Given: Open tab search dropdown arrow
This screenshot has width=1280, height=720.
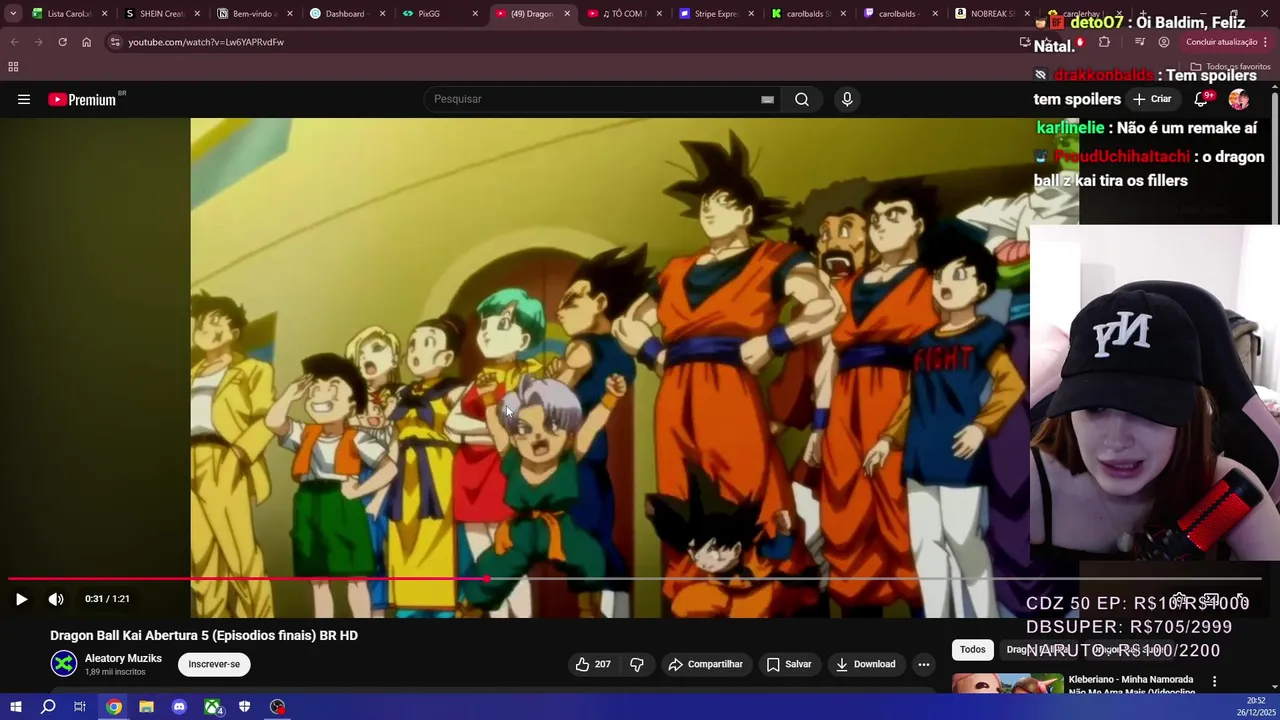Looking at the screenshot, I should 12,14.
